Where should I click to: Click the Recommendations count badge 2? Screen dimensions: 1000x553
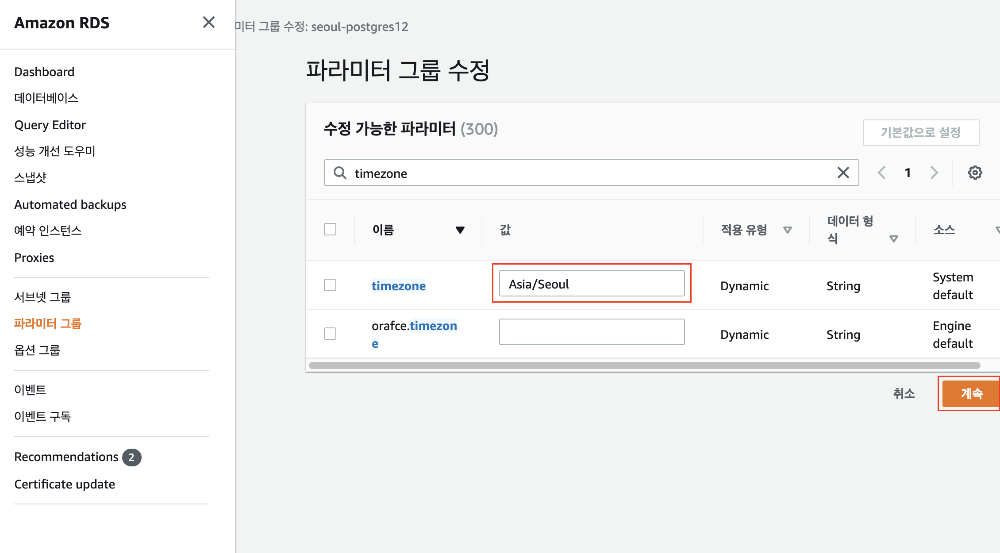click(131, 457)
